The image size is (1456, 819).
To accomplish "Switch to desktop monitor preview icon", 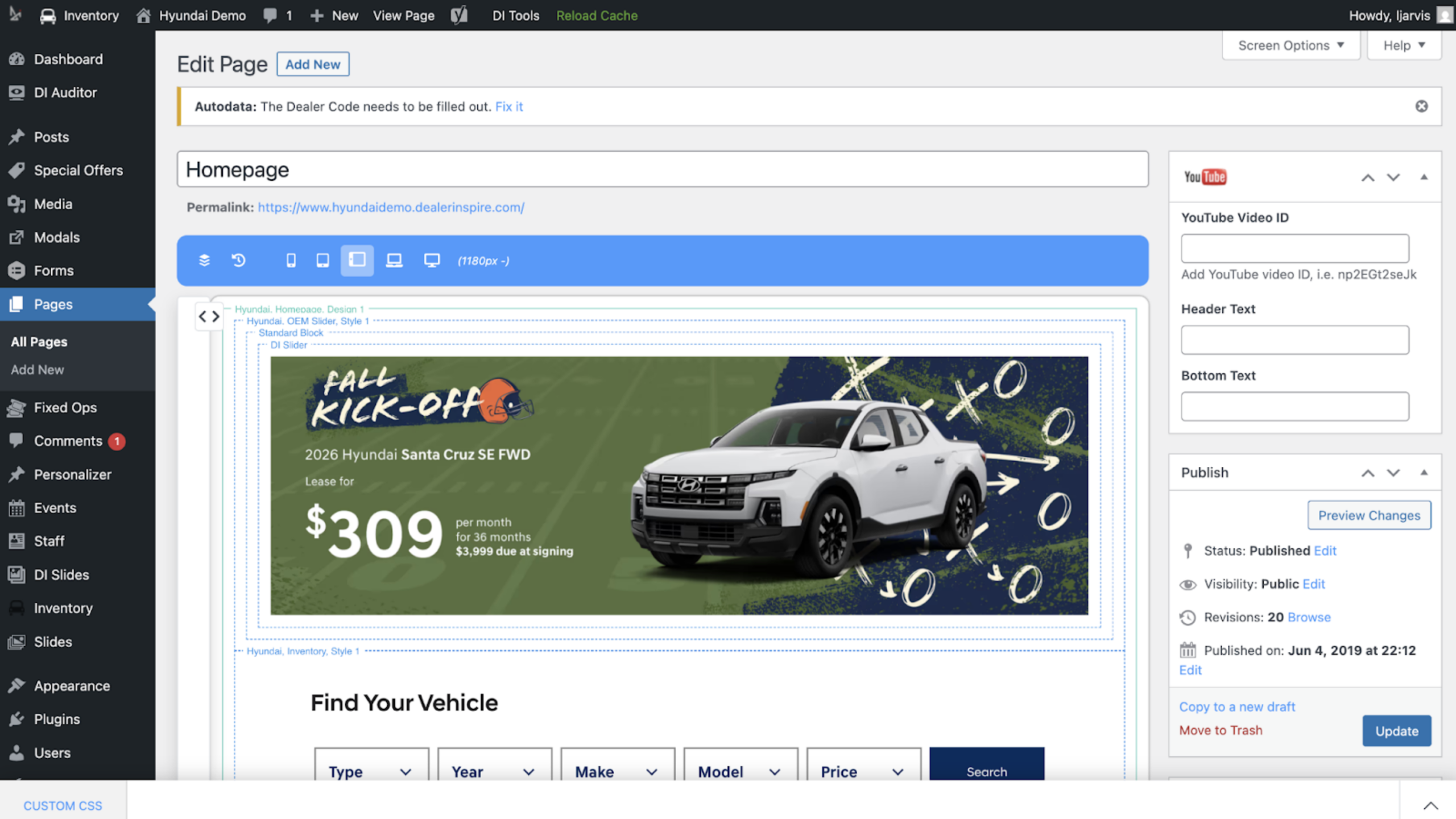I will 432,260.
